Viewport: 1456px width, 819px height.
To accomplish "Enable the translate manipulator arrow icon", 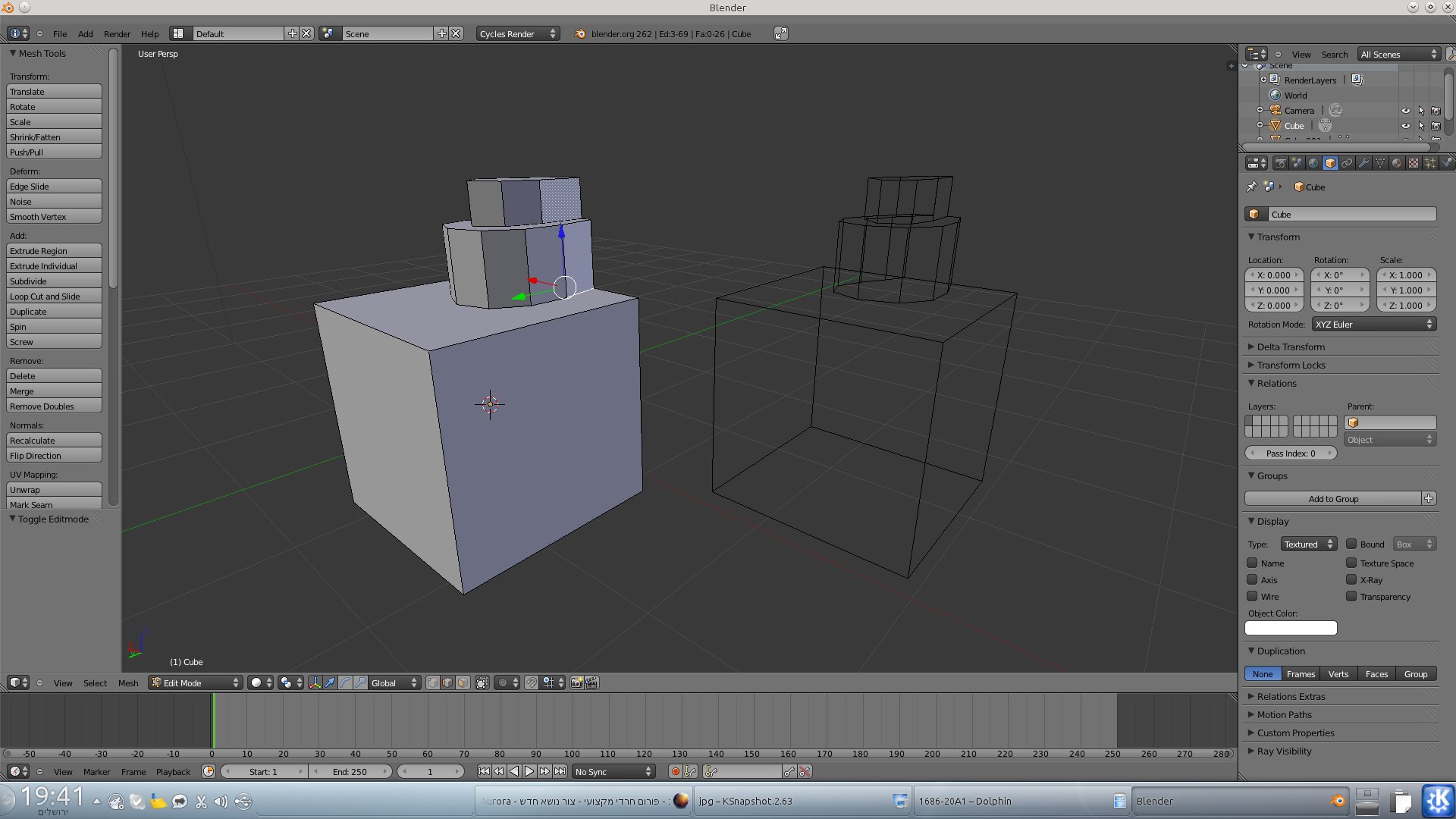I will (x=330, y=682).
